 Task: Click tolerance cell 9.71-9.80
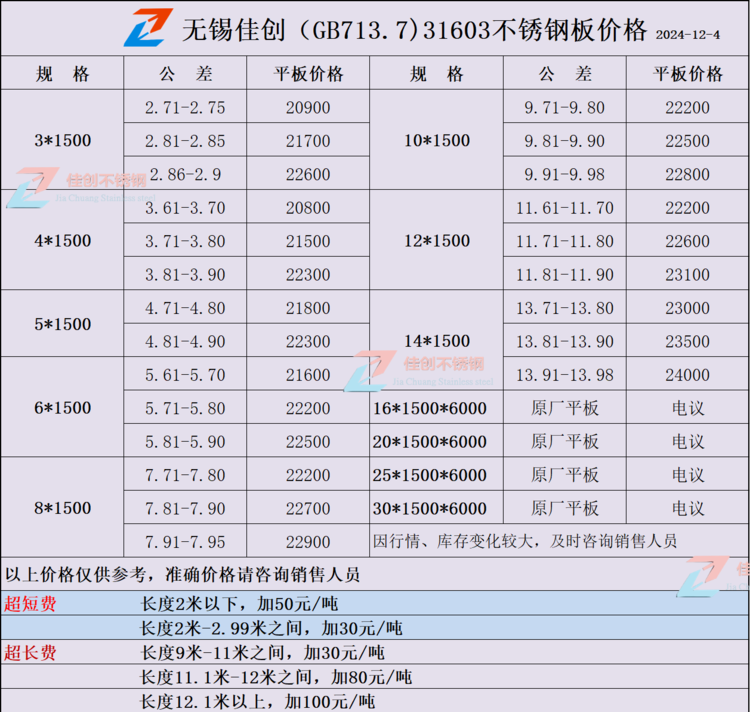pyautogui.click(x=564, y=107)
